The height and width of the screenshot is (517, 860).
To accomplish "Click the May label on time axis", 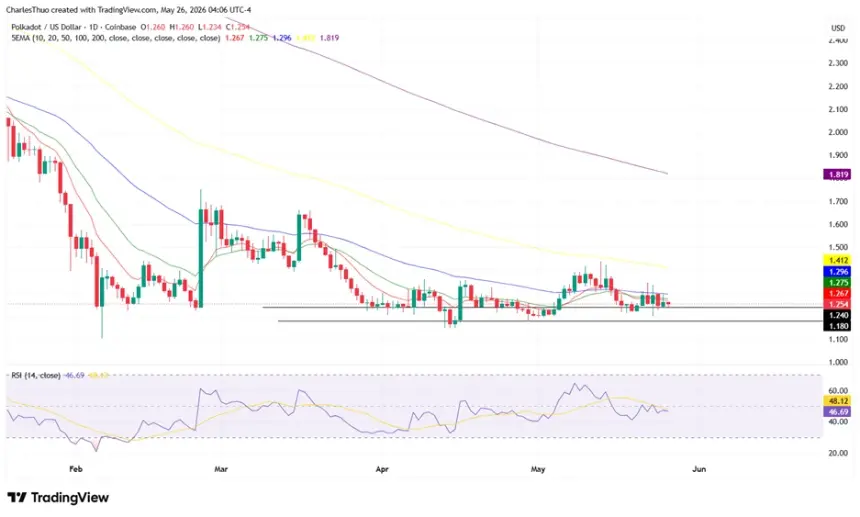I will [x=538, y=469].
